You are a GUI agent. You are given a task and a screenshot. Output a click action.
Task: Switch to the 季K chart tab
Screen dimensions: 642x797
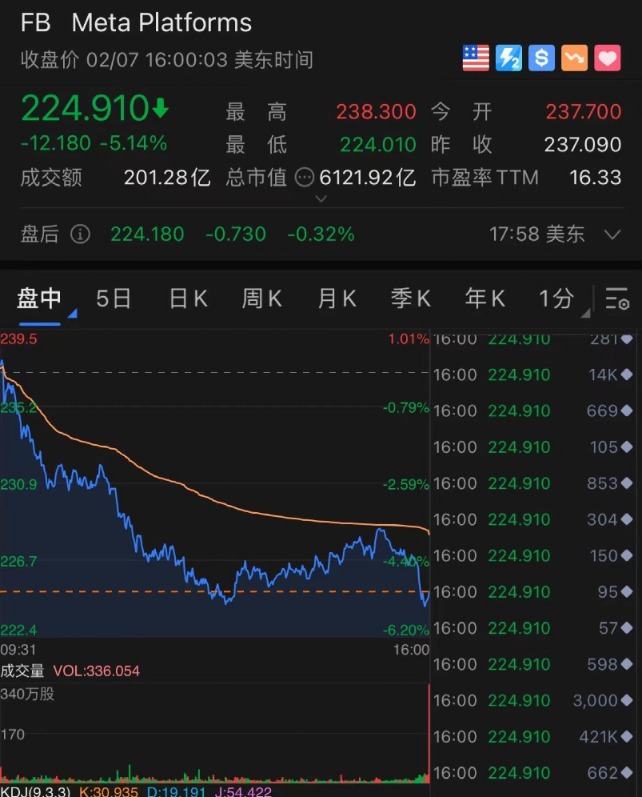411,298
